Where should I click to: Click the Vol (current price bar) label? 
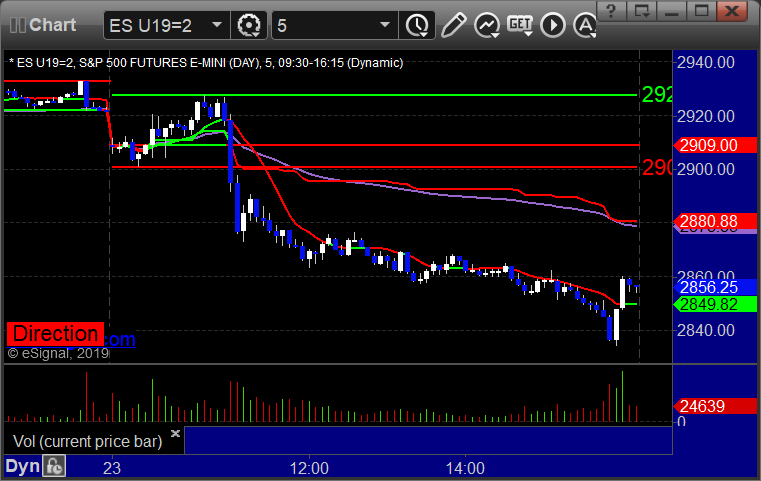point(87,442)
